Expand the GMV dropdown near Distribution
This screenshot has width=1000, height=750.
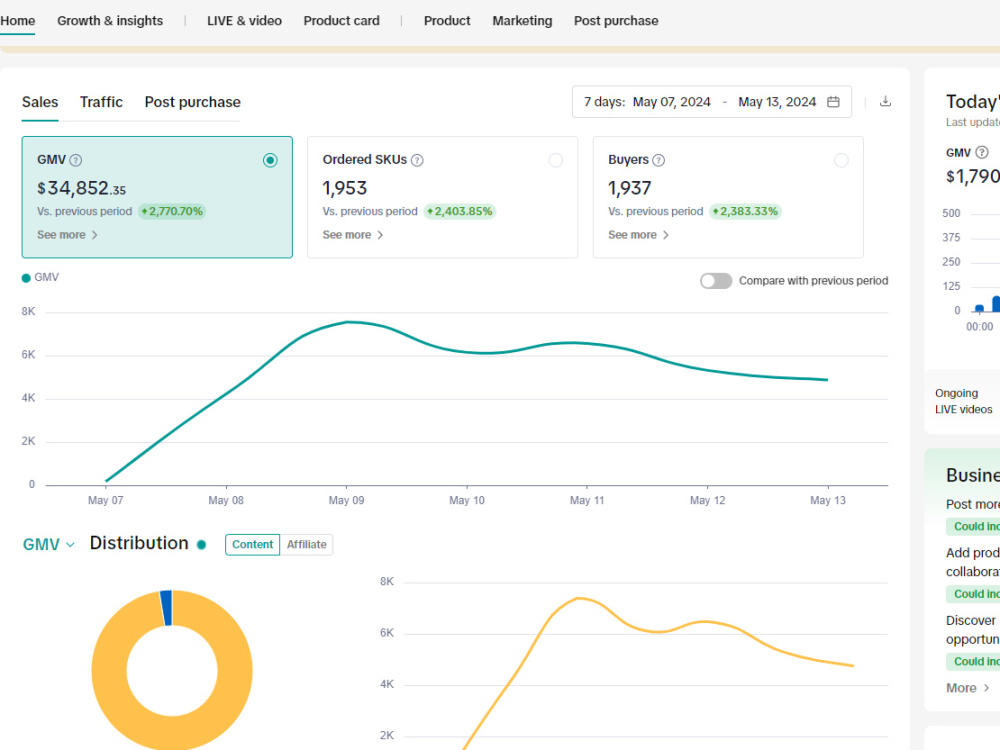pos(49,545)
